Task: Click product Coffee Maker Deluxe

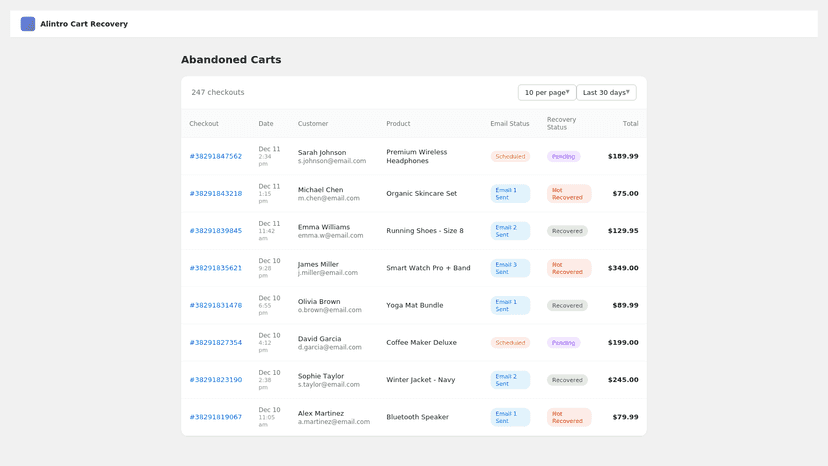Action: tap(421, 342)
